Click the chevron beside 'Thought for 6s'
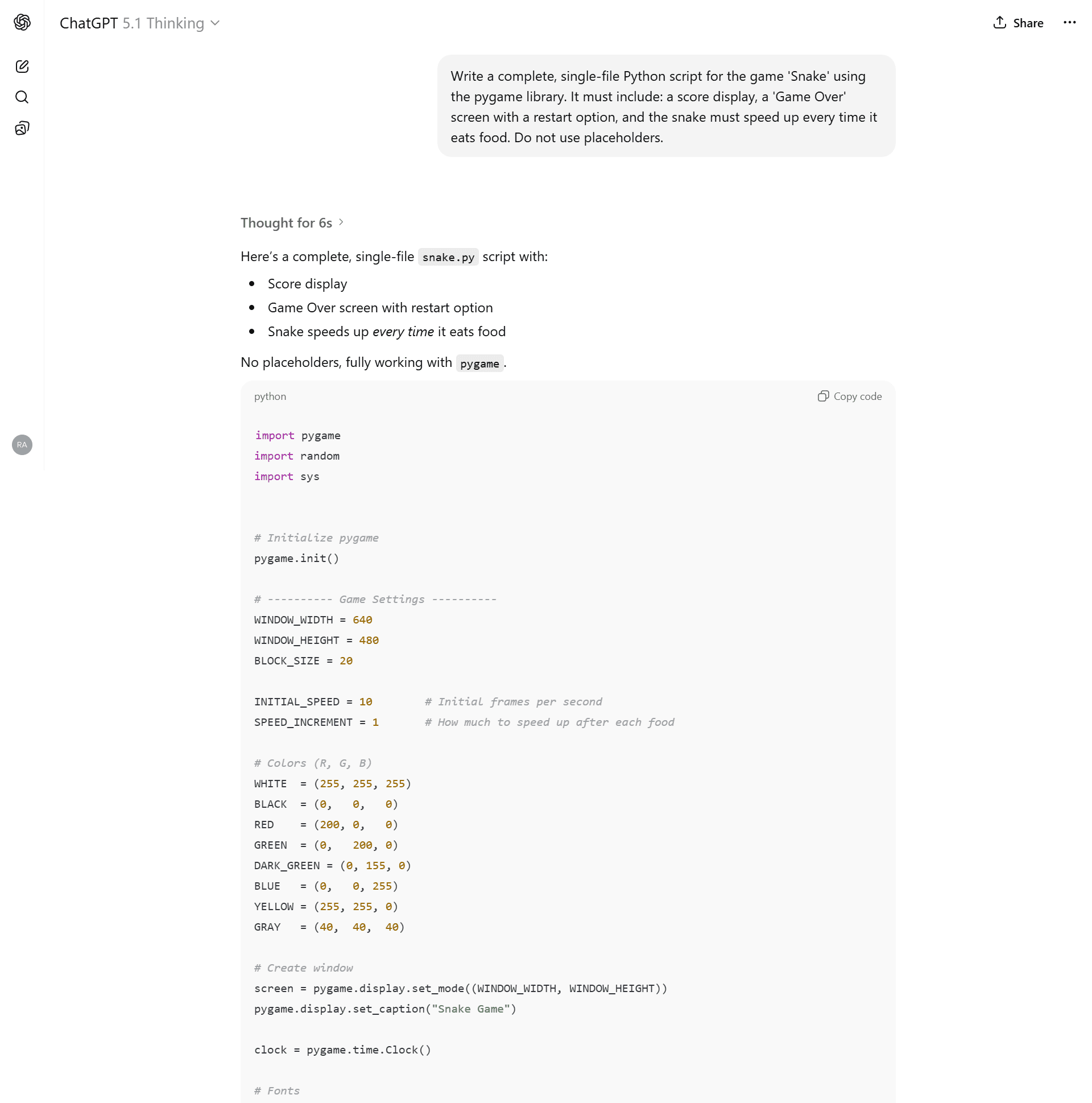The height and width of the screenshot is (1103, 1092). click(341, 222)
